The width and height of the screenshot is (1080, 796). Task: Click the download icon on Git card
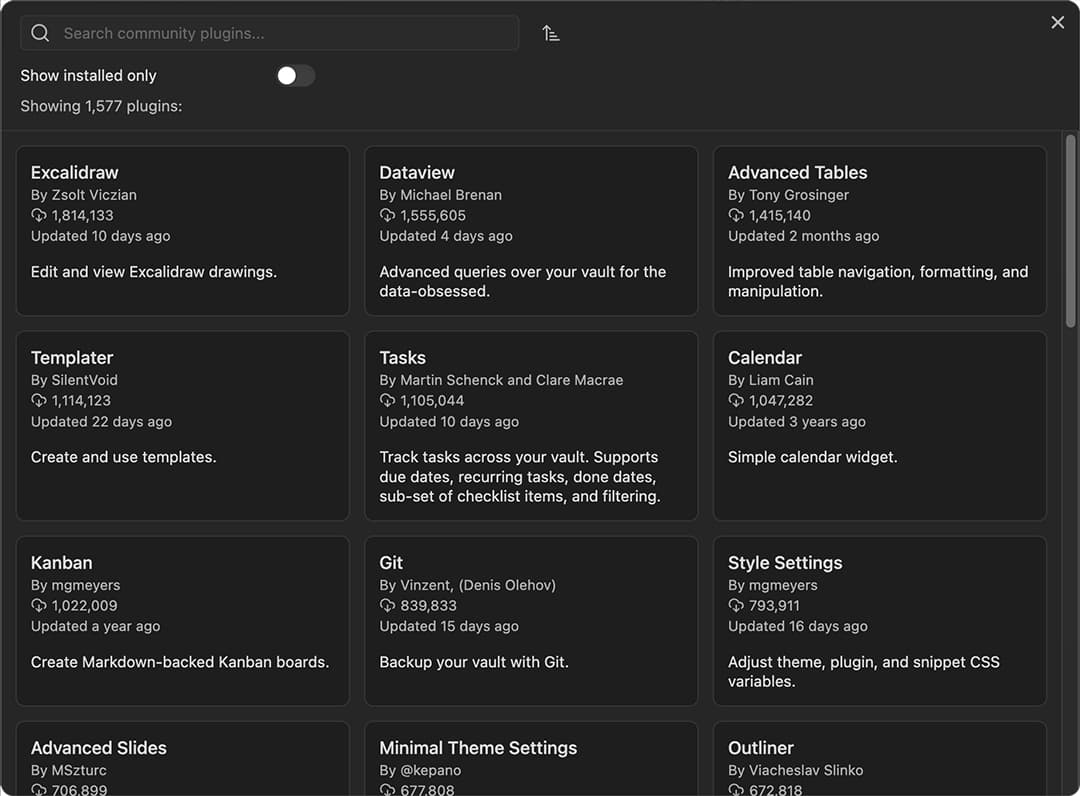pyautogui.click(x=387, y=606)
